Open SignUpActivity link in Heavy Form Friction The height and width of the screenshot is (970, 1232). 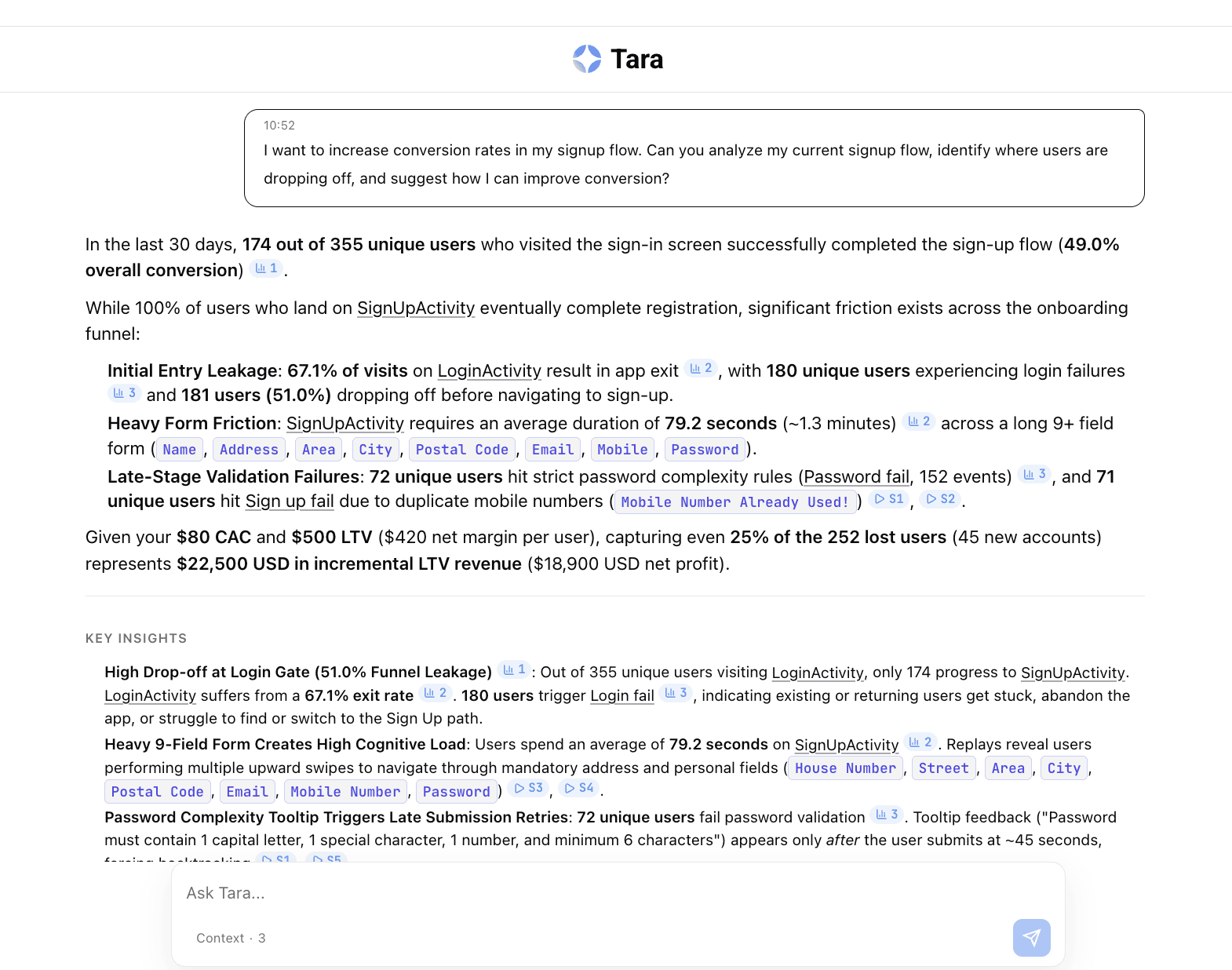(x=345, y=424)
